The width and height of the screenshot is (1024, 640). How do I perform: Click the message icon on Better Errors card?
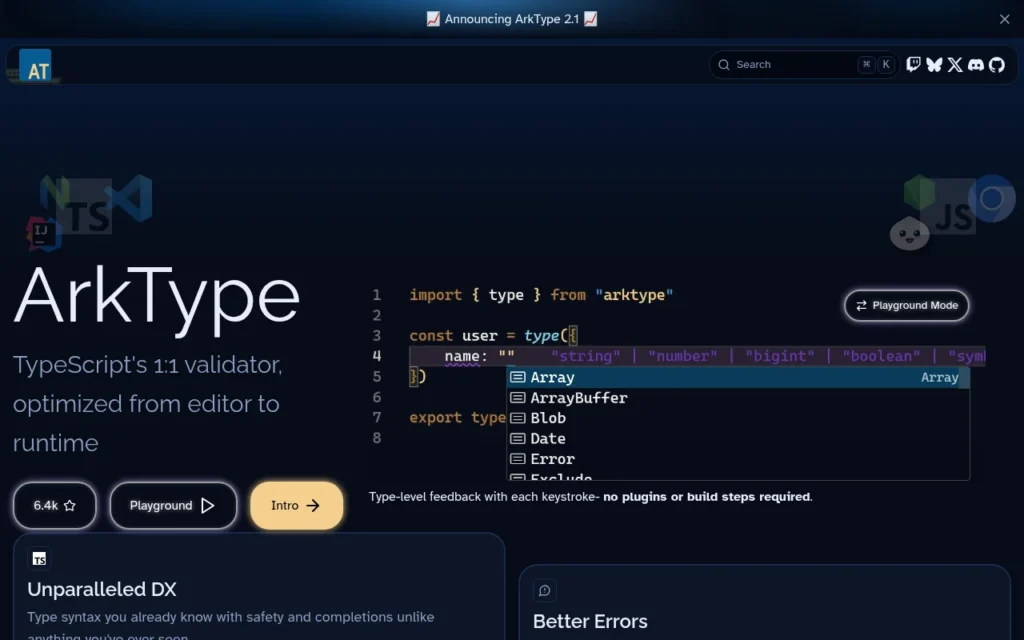pyautogui.click(x=545, y=591)
